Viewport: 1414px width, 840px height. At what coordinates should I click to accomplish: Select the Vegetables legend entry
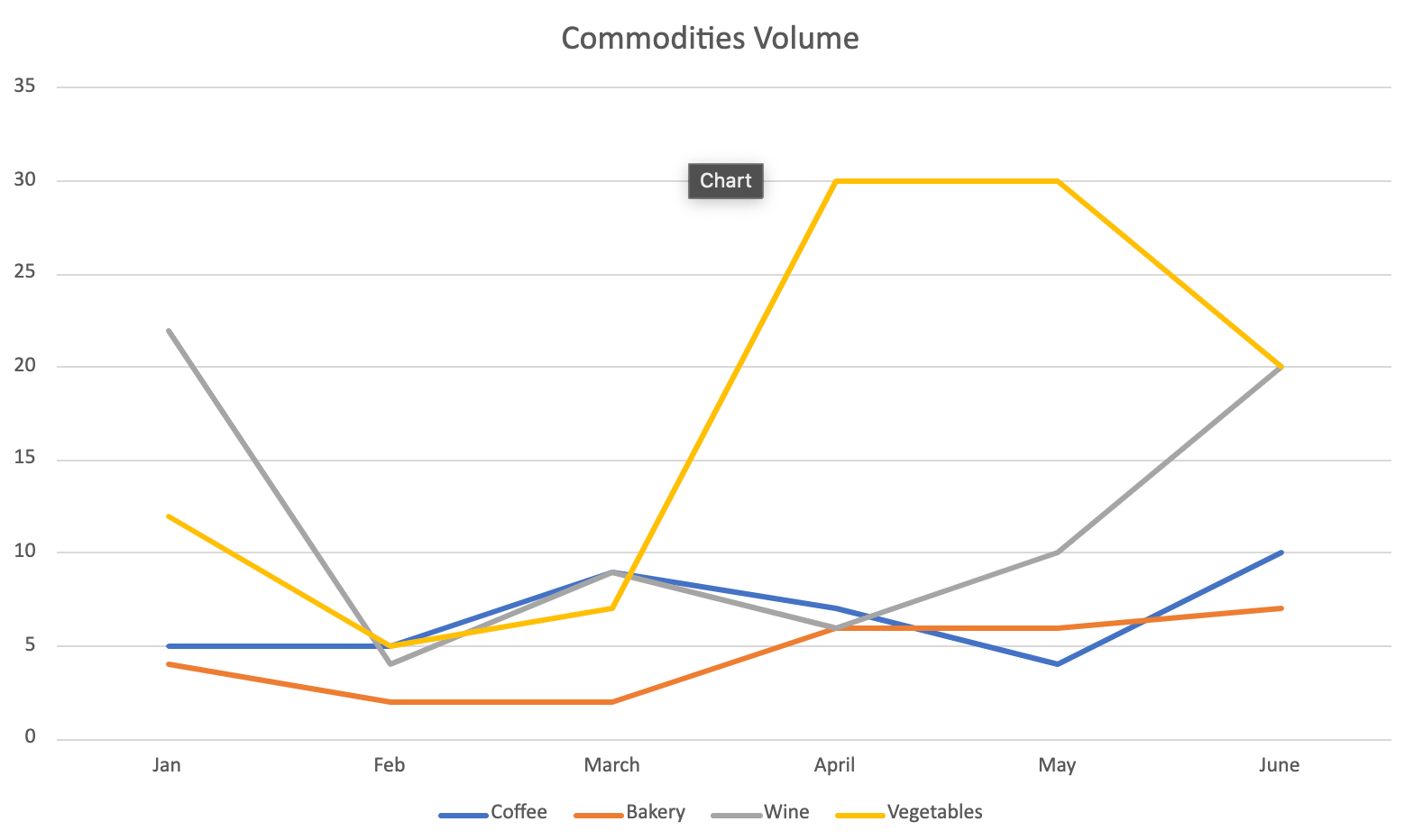click(x=909, y=812)
